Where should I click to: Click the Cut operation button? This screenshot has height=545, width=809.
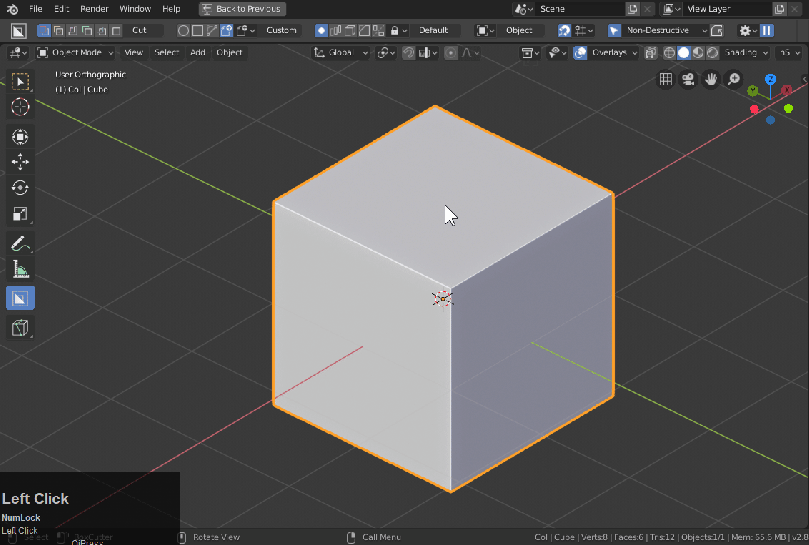[140, 31]
